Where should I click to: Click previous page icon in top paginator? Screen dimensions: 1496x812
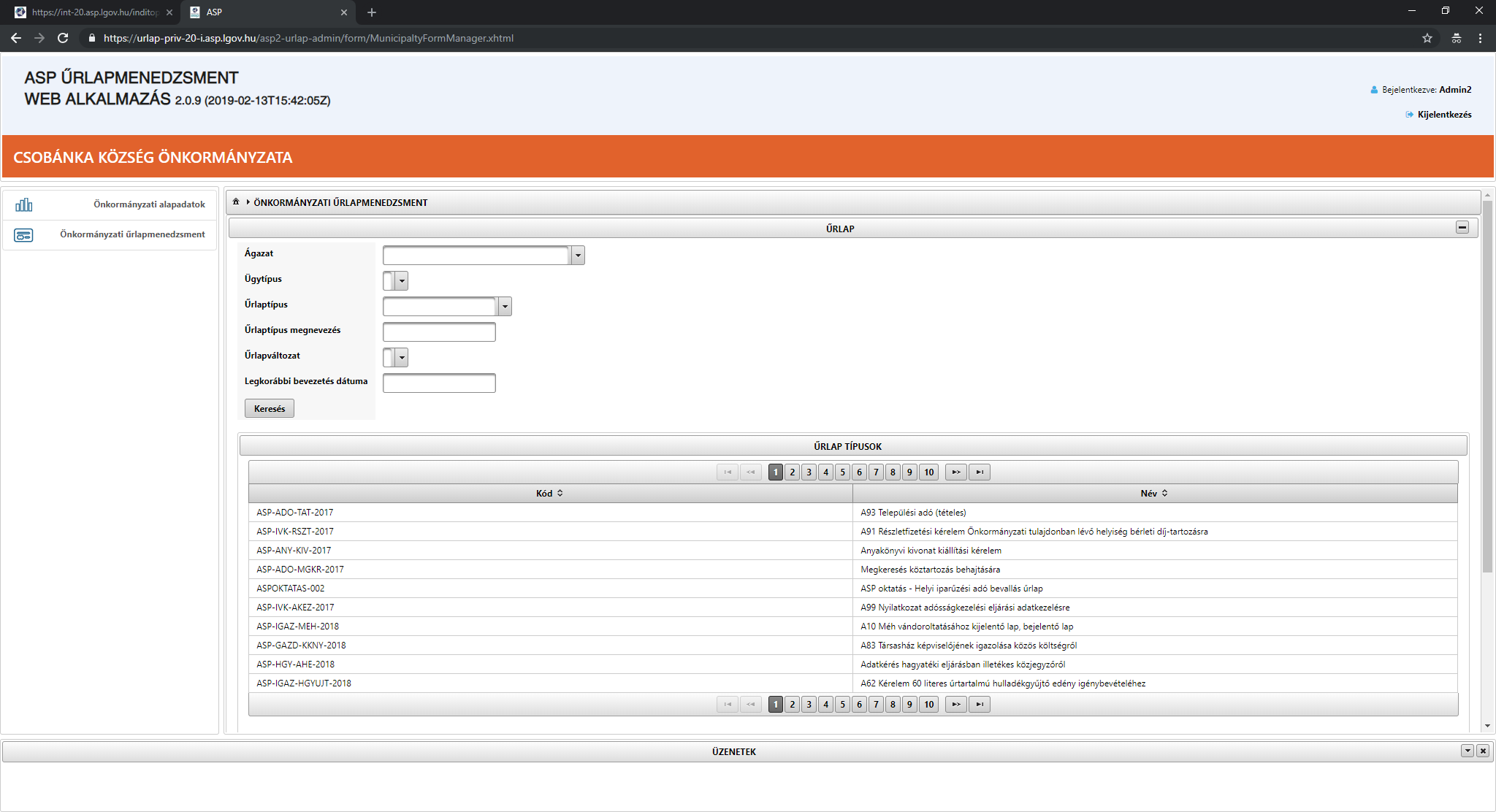751,472
